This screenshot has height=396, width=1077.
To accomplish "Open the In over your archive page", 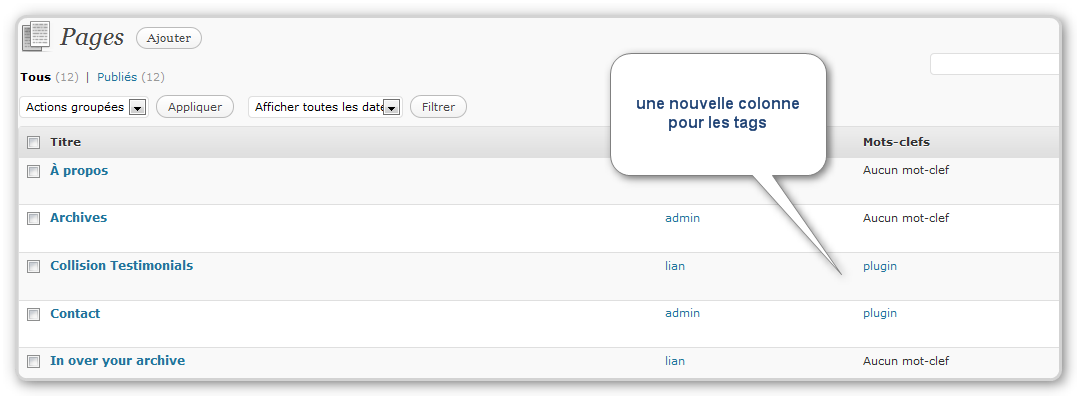I will tap(117, 360).
